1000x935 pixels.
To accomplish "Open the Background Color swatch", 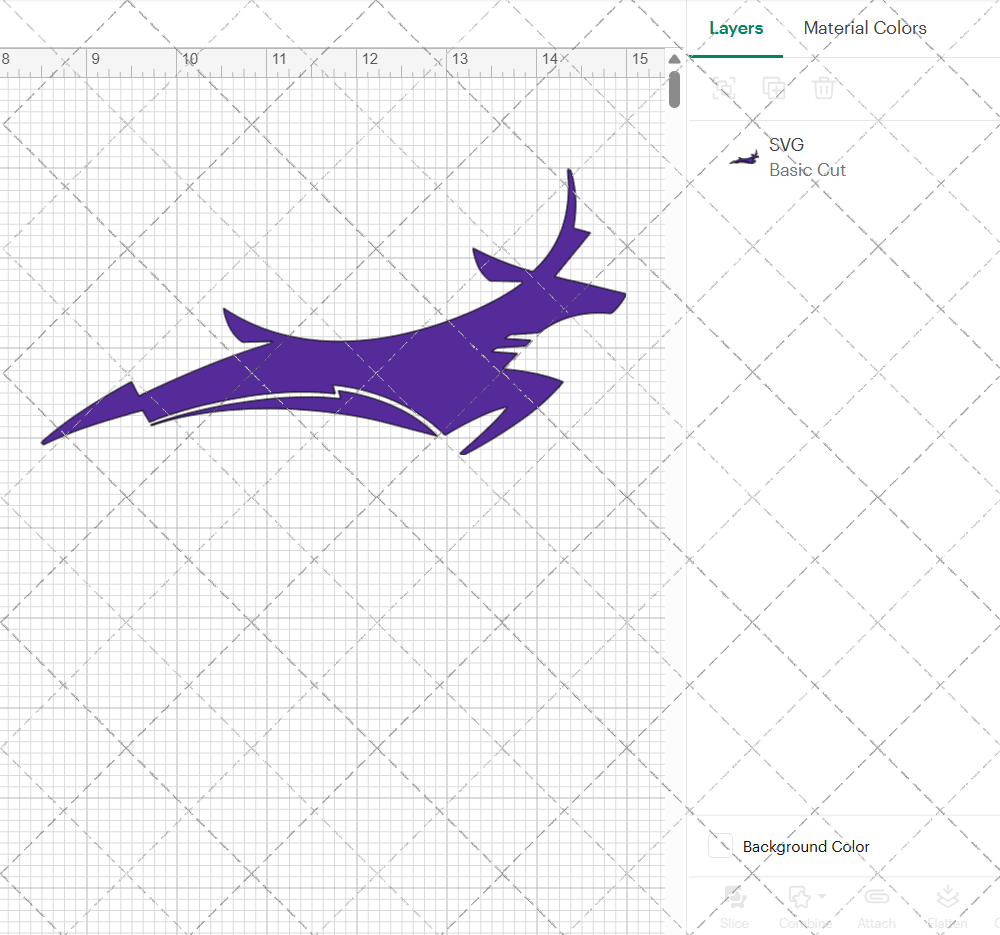I will (x=721, y=846).
